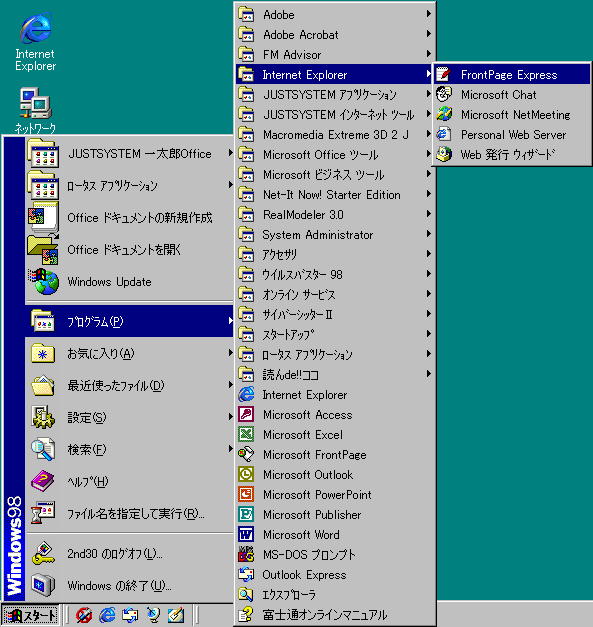Expand アクセサリ program folder
The height and width of the screenshot is (627, 593).
pos(335,254)
